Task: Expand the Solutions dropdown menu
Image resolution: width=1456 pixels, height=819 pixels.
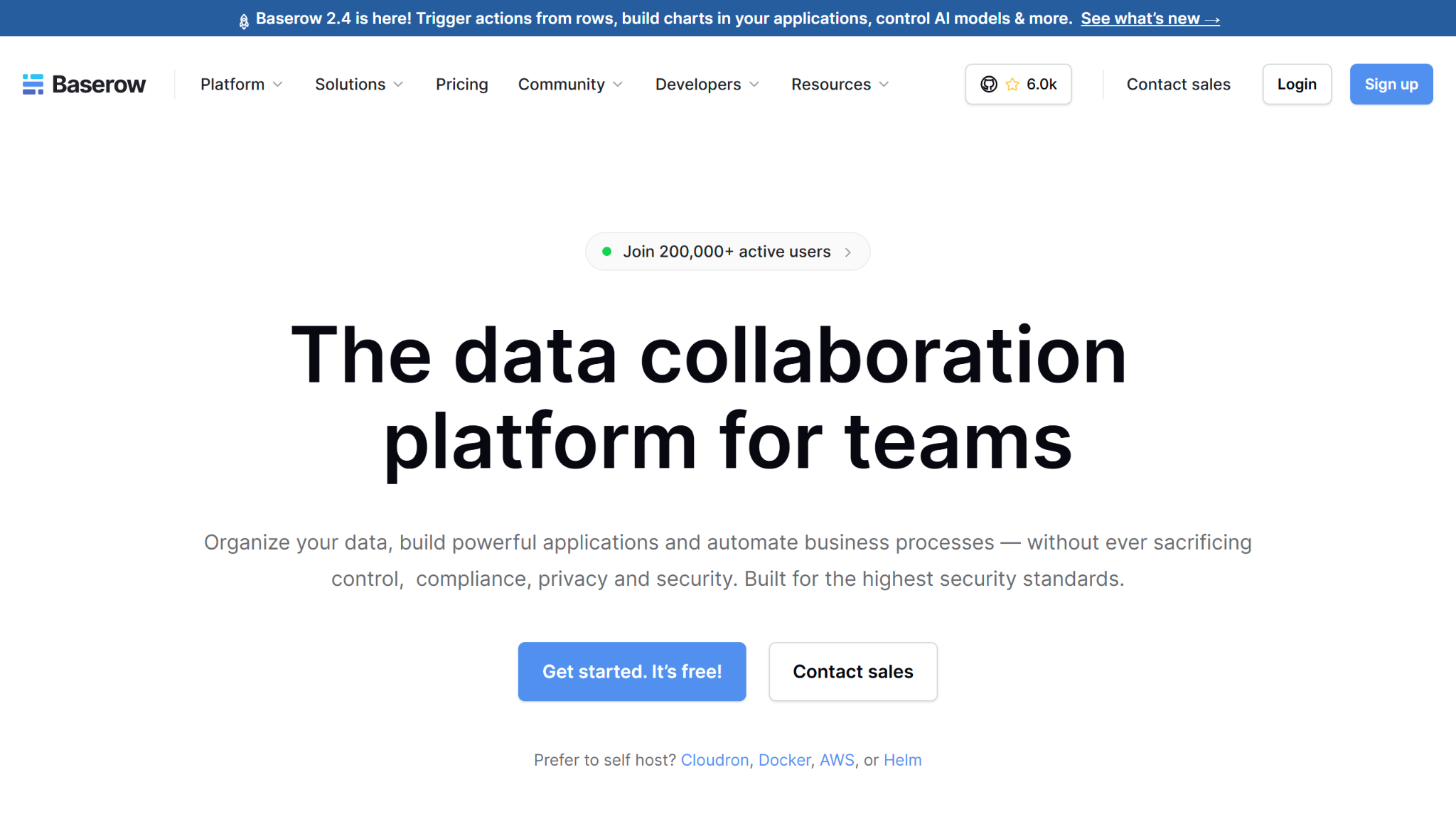Action: [359, 84]
